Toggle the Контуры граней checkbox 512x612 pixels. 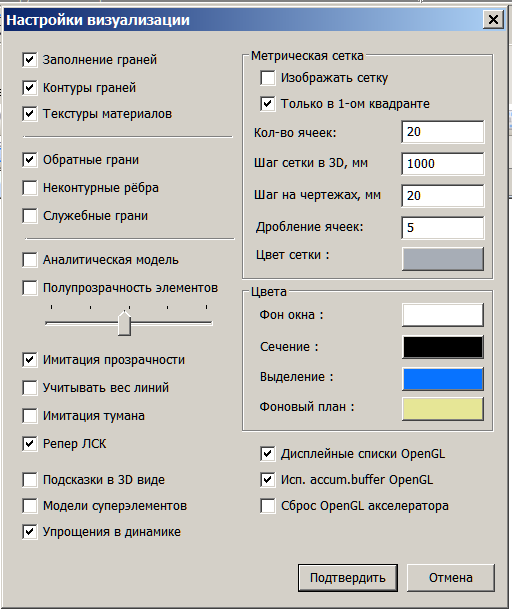pyautogui.click(x=30, y=88)
